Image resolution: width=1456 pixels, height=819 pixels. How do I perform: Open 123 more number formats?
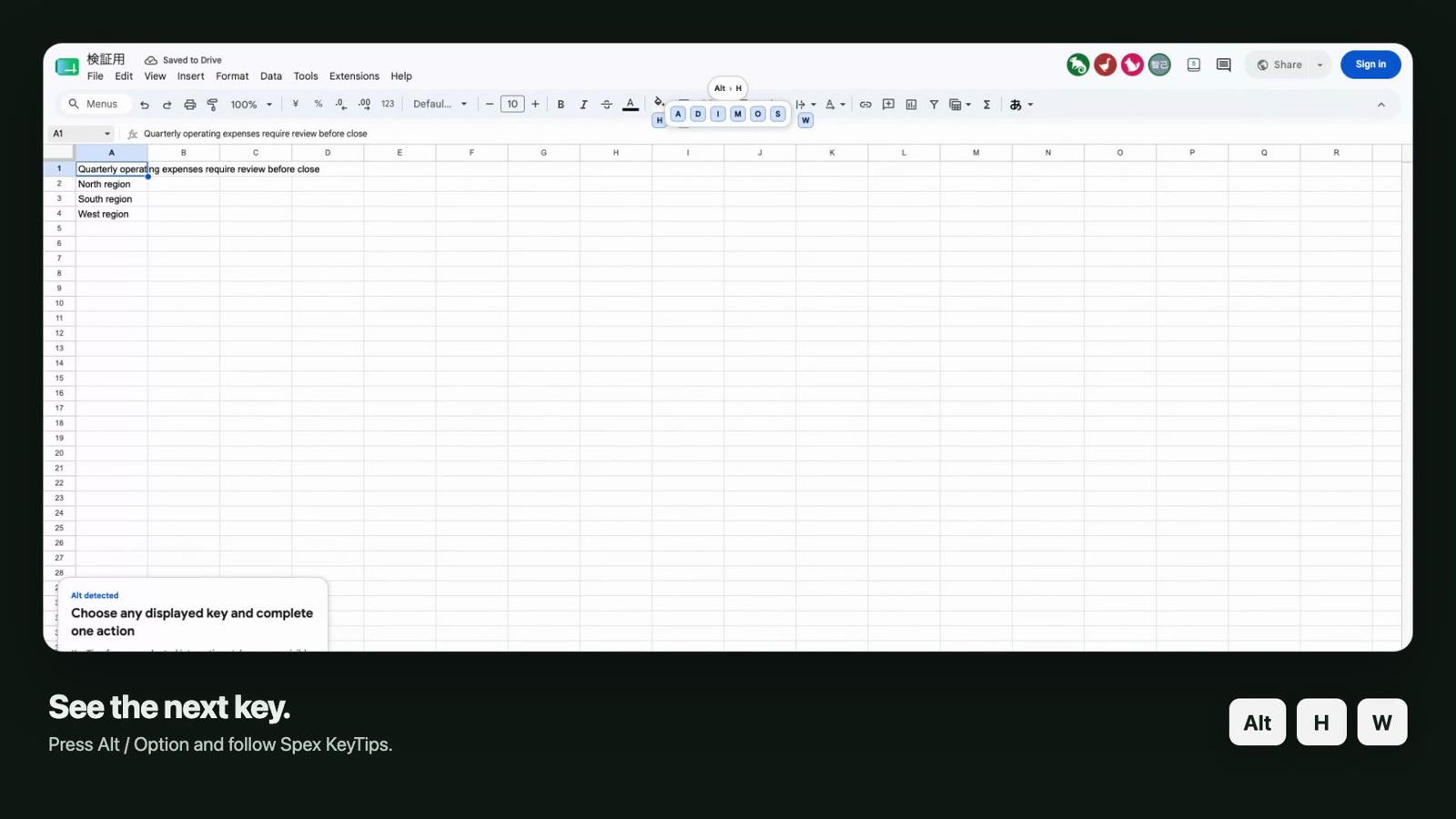pyautogui.click(x=388, y=105)
